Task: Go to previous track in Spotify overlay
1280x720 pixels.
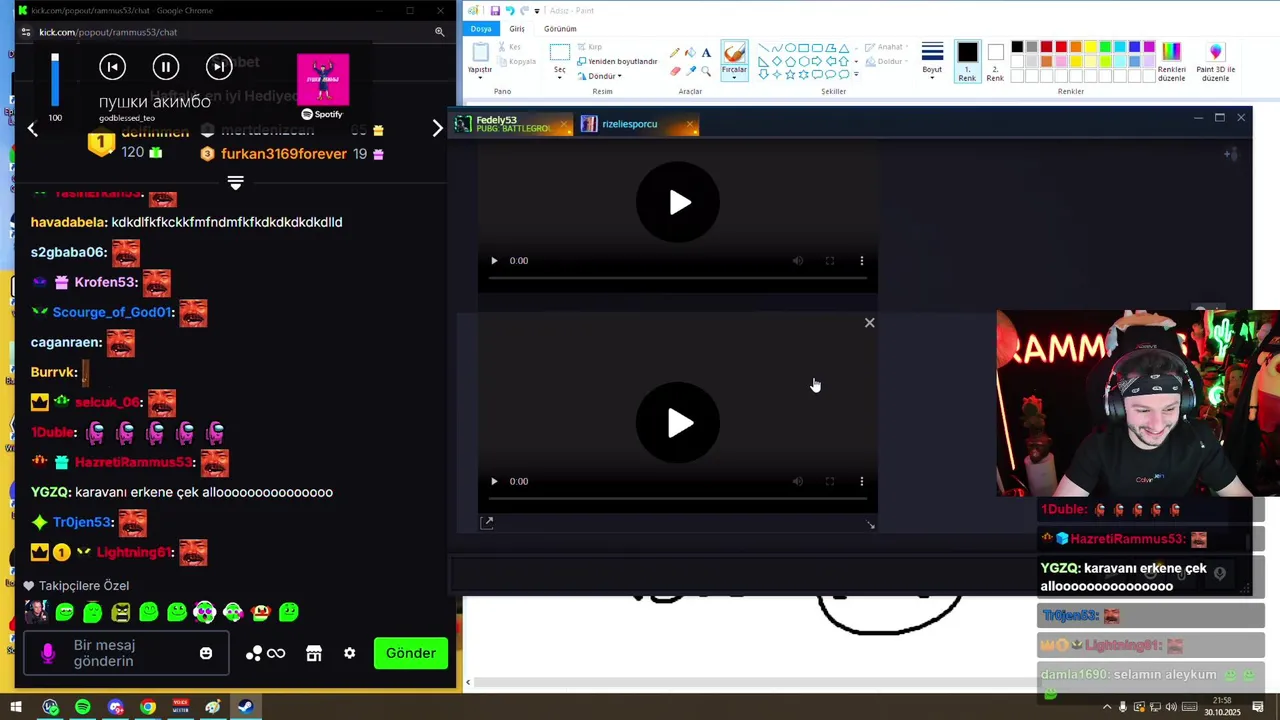Action: 113,67
